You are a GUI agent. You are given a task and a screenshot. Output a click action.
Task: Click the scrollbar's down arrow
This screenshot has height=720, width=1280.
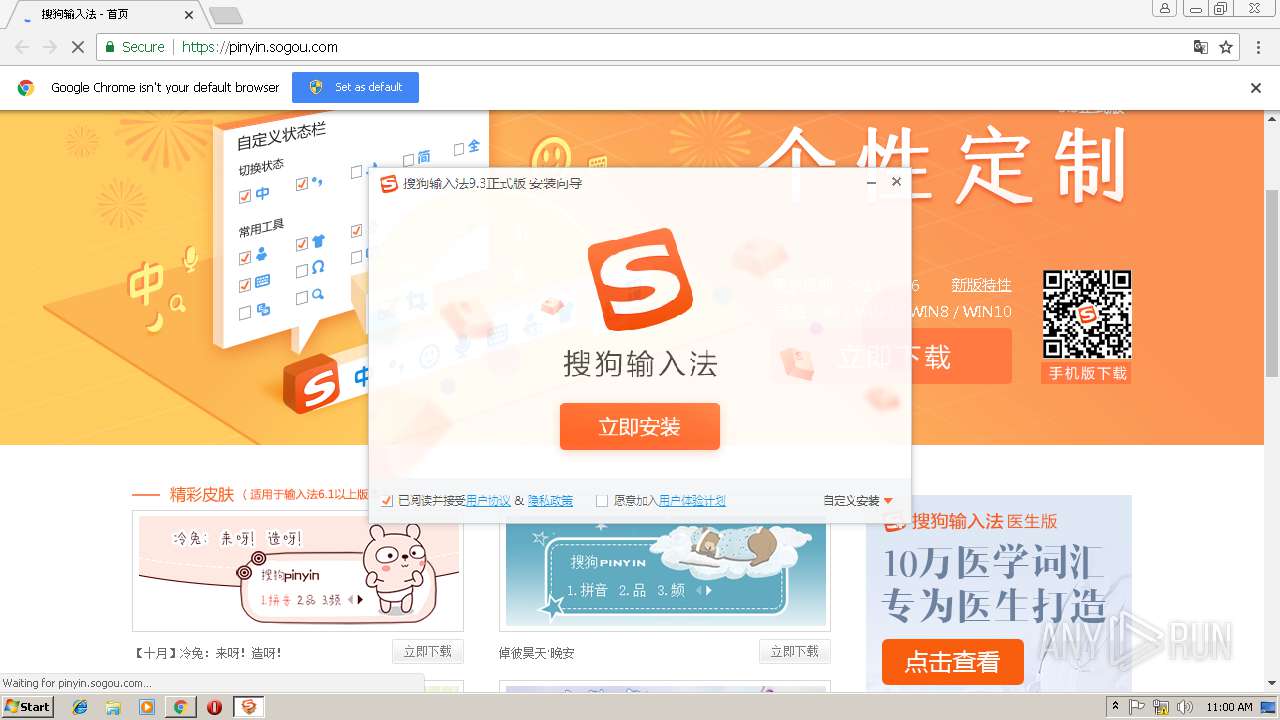pyautogui.click(x=1272, y=683)
